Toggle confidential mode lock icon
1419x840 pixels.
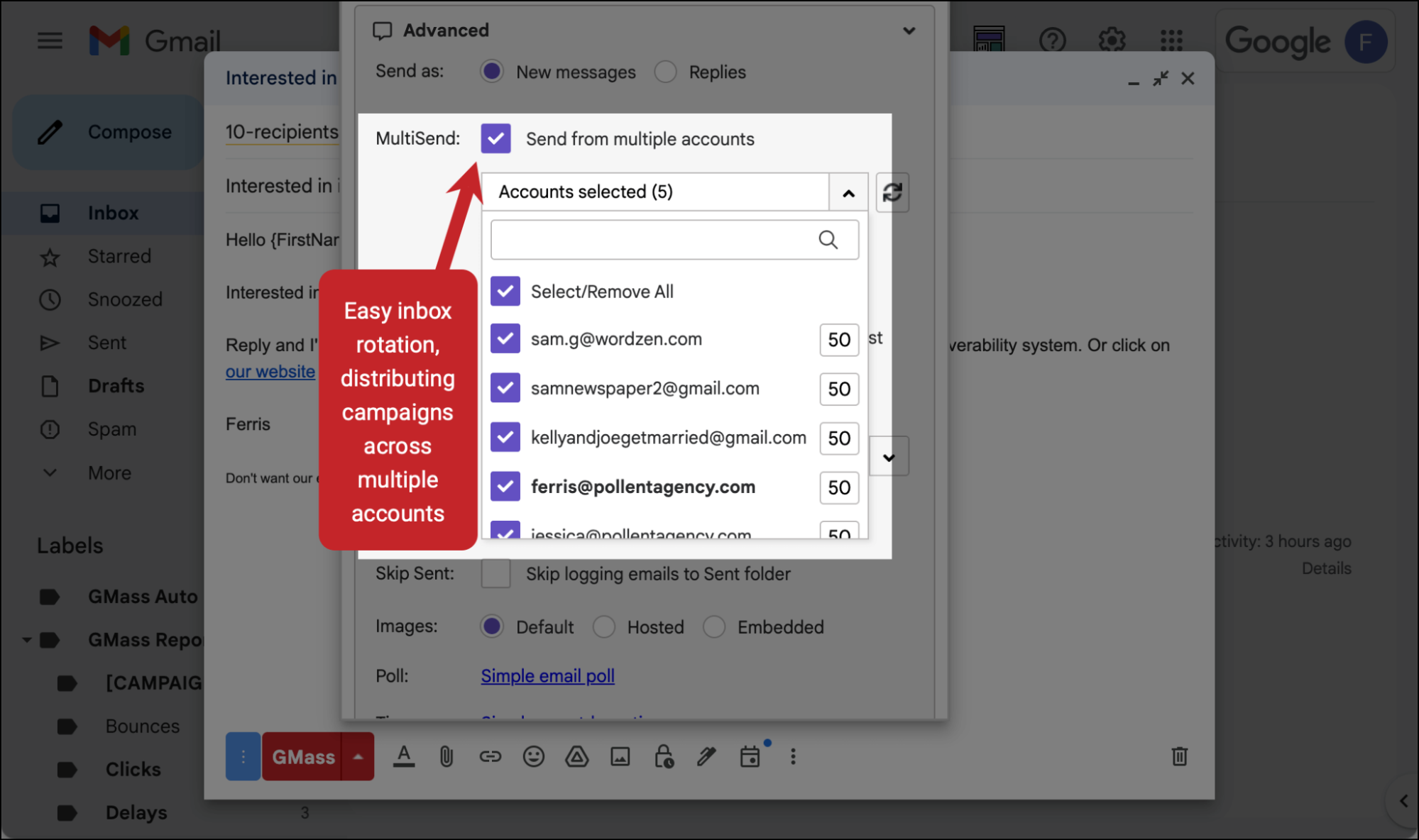[663, 756]
